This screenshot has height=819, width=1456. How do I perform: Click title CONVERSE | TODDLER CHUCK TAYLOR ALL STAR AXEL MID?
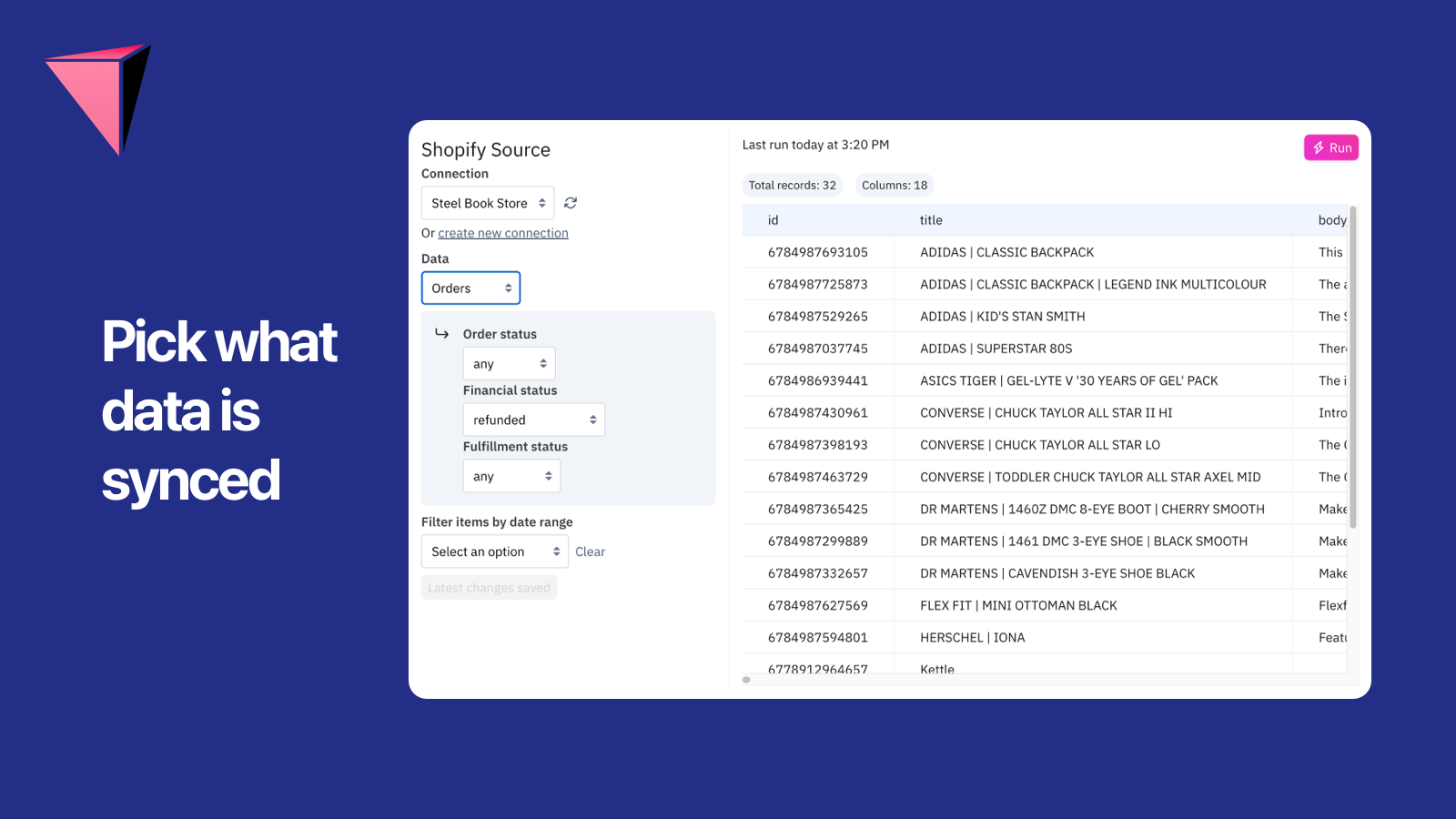[1090, 477]
